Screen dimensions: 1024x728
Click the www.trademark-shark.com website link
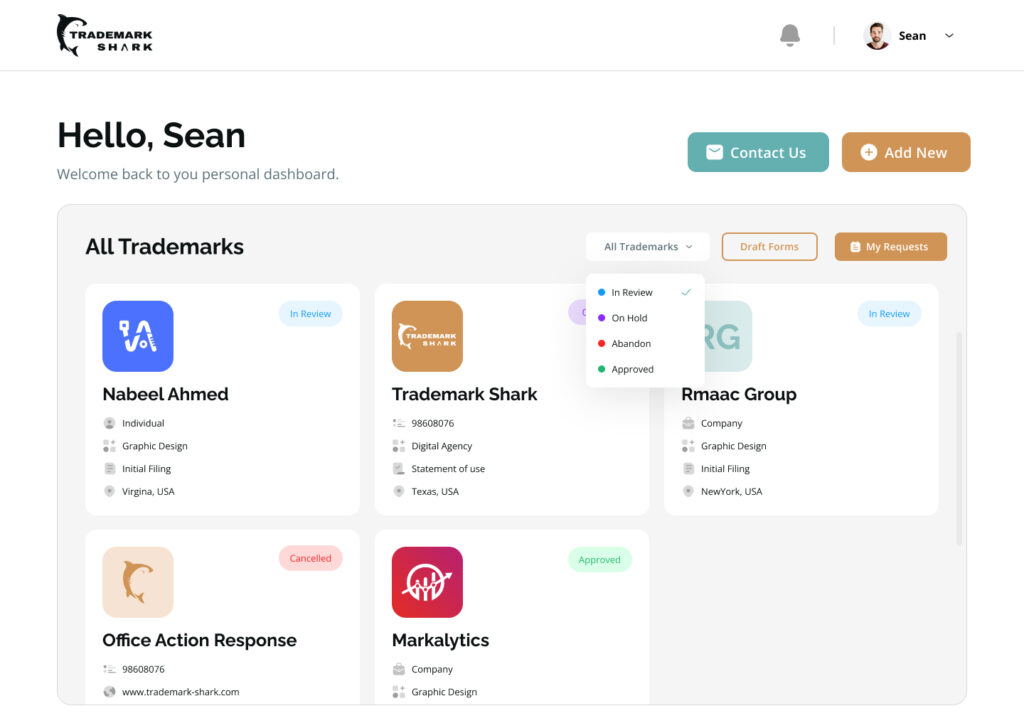point(180,692)
